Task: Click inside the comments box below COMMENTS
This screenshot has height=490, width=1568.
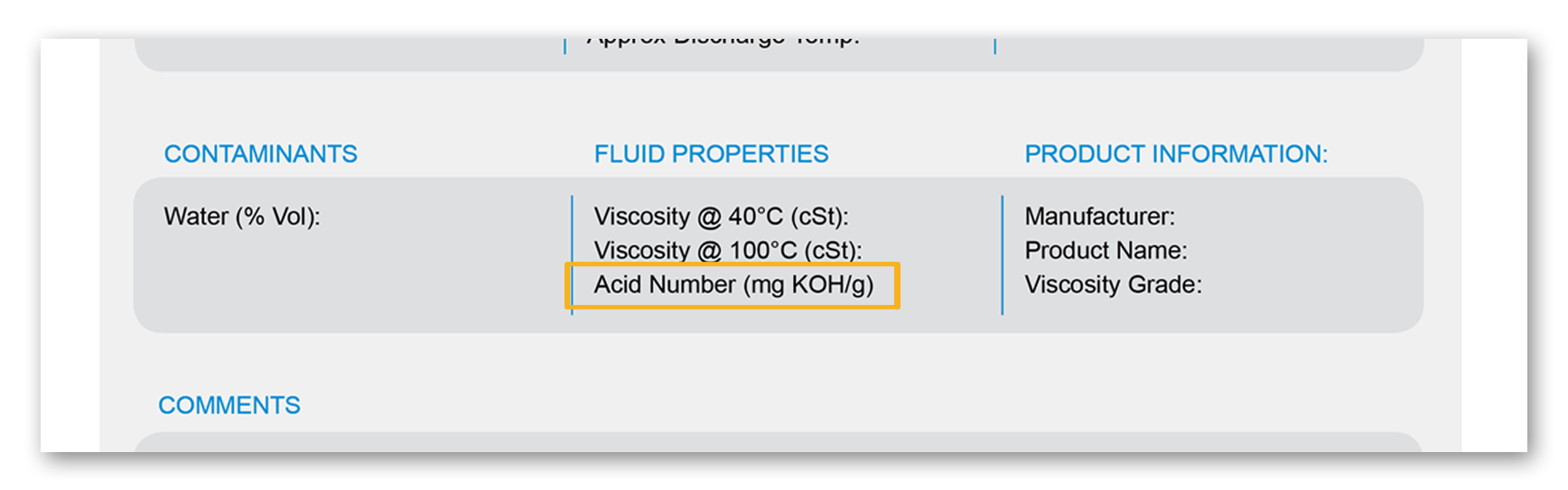Action: 779,442
